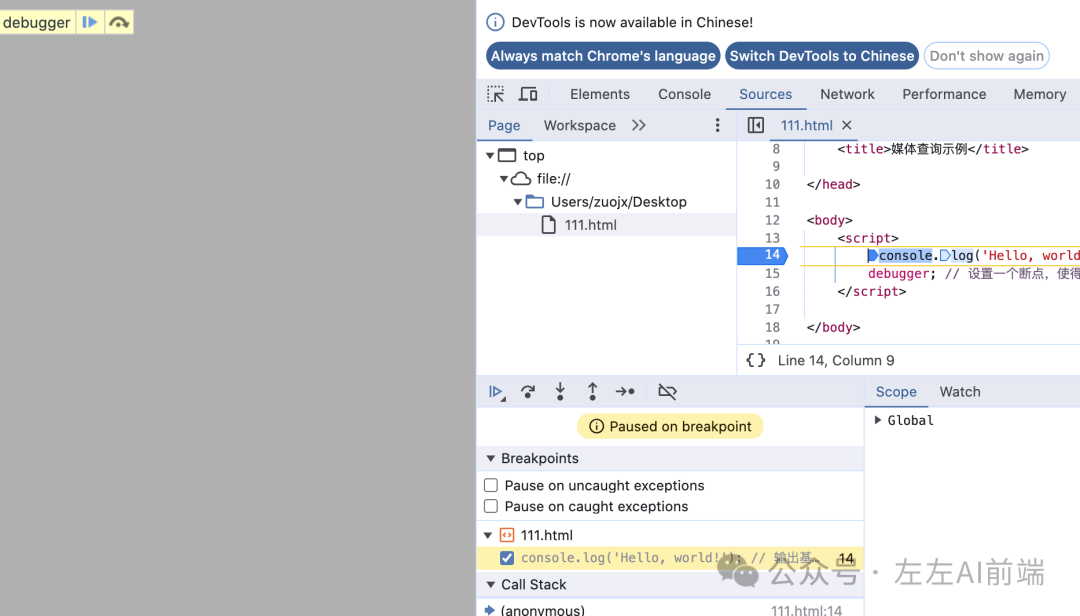Image resolution: width=1080 pixels, height=616 pixels.
Task: Select the 111.html editor tab
Action: (806, 125)
